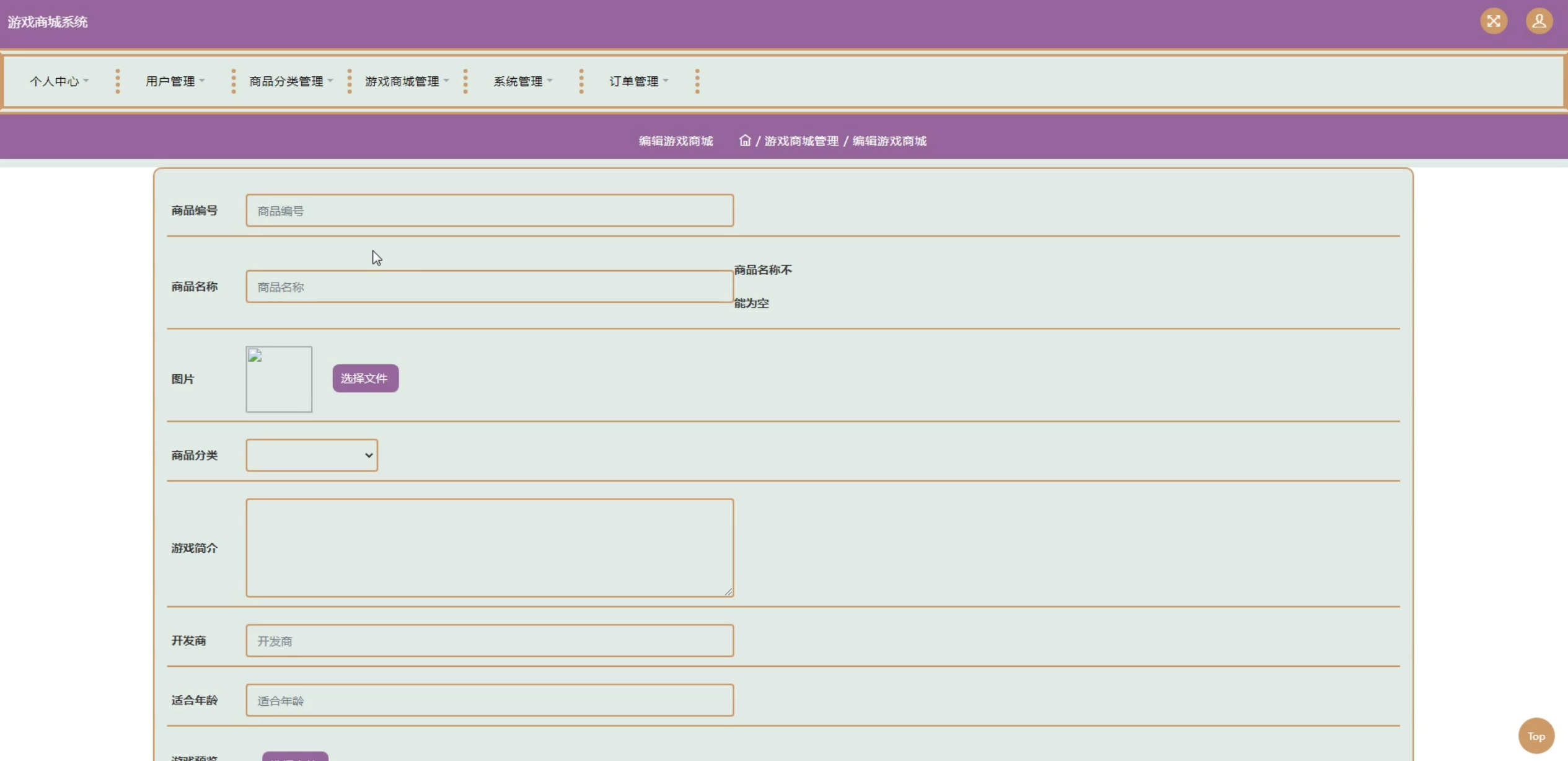Open the user profile avatar icon
The width and height of the screenshot is (1568, 761).
pos(1539,22)
